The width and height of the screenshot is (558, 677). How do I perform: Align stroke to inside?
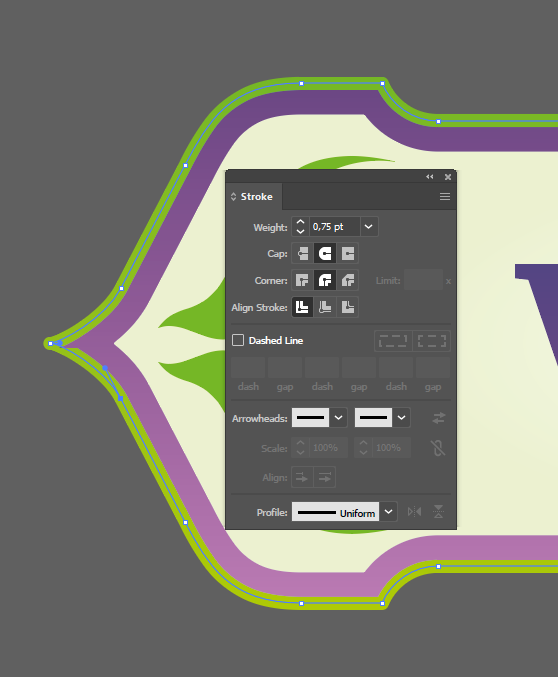pos(325,307)
